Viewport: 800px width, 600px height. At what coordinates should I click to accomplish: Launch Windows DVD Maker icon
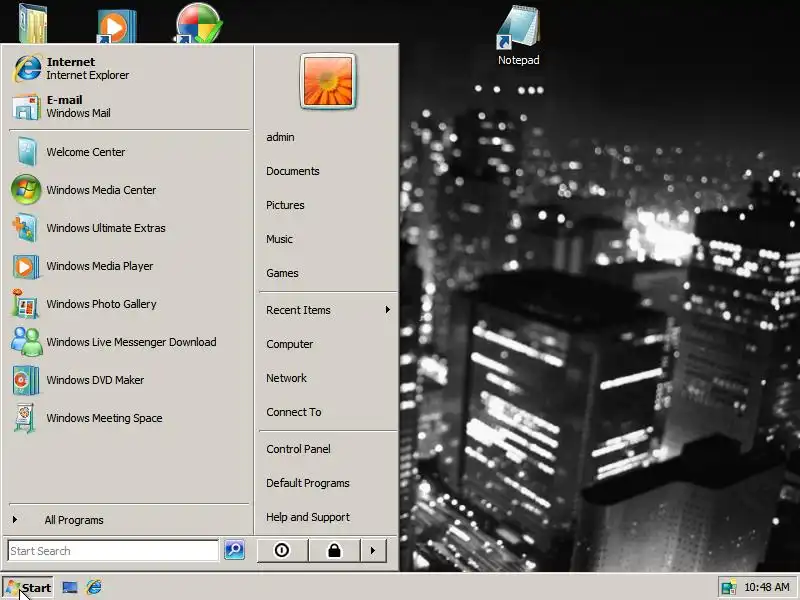pyautogui.click(x=26, y=380)
